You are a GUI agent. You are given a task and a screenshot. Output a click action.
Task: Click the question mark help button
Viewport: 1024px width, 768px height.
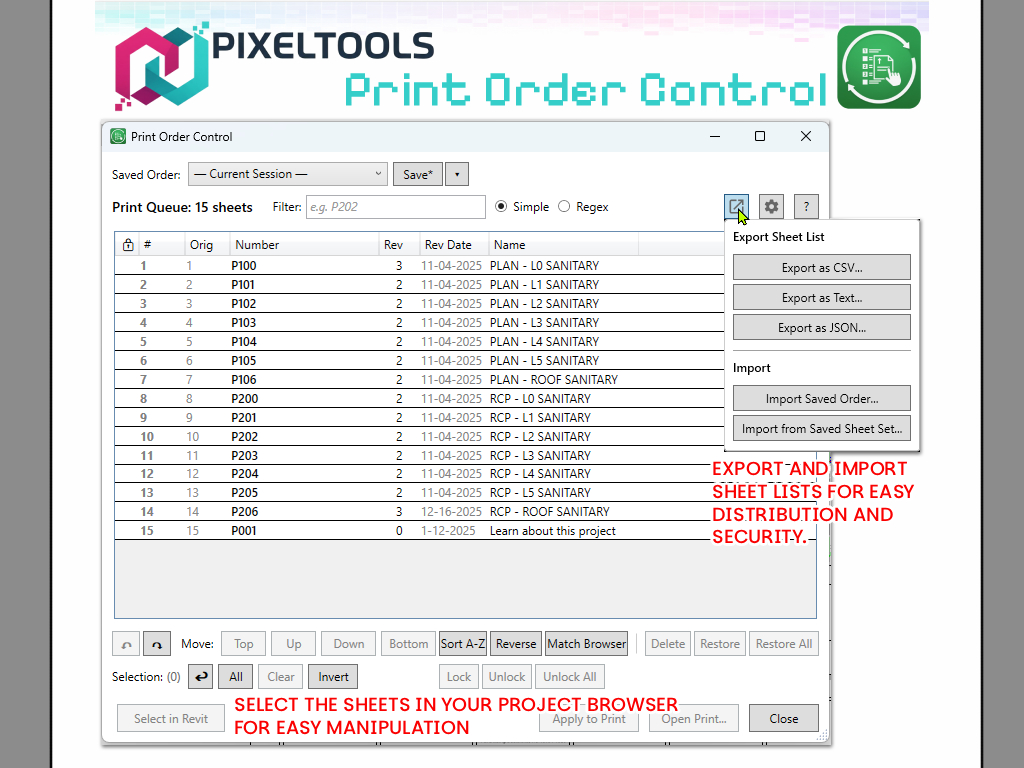[806, 207]
